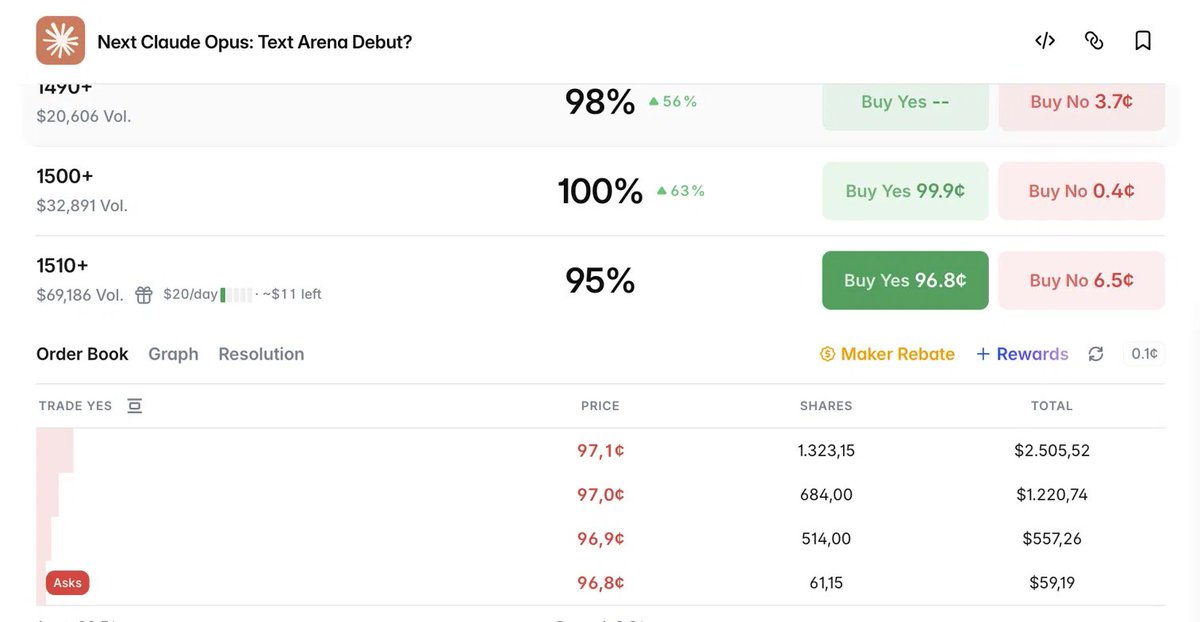Refresh the order book
Viewport: 1200px width, 622px height.
[1096, 354]
